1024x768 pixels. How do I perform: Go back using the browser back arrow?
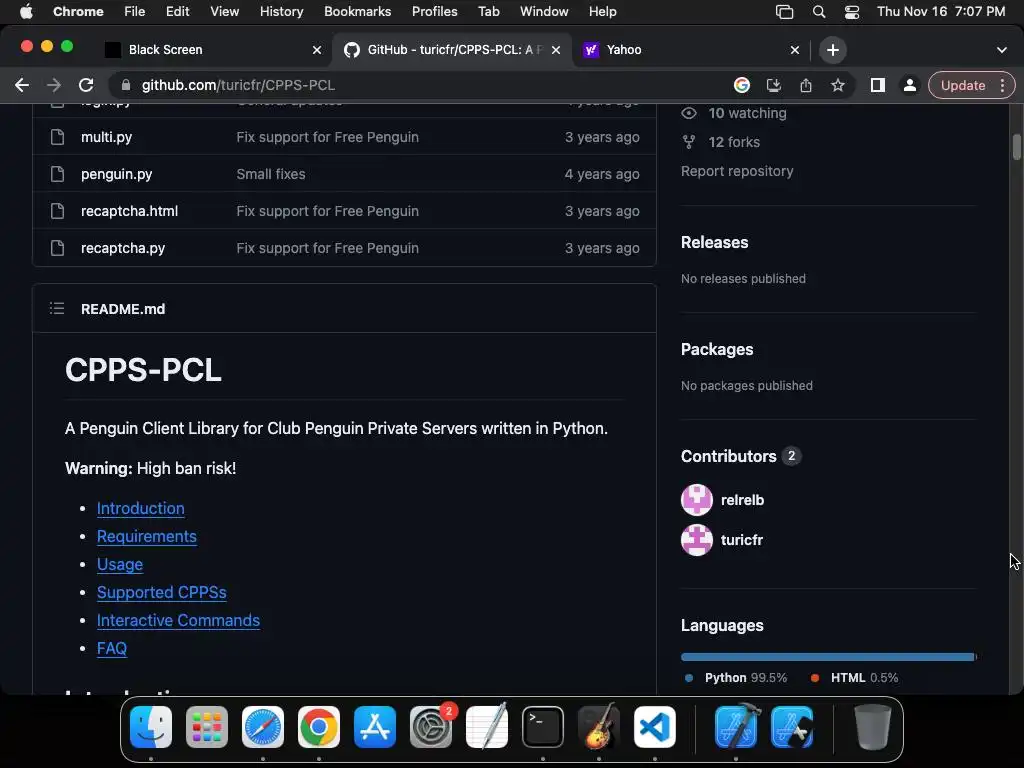pyautogui.click(x=22, y=85)
